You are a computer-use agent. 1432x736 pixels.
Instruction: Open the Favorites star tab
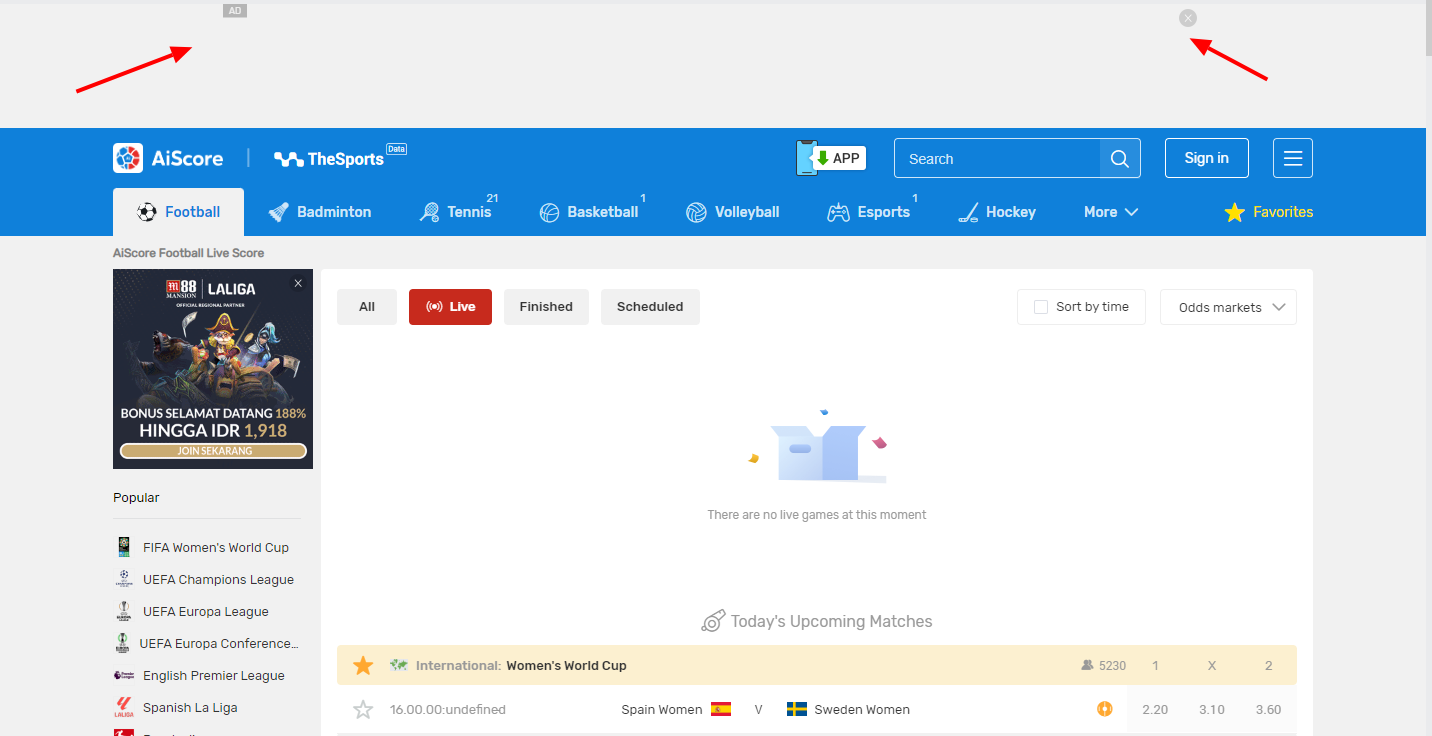coord(1269,212)
